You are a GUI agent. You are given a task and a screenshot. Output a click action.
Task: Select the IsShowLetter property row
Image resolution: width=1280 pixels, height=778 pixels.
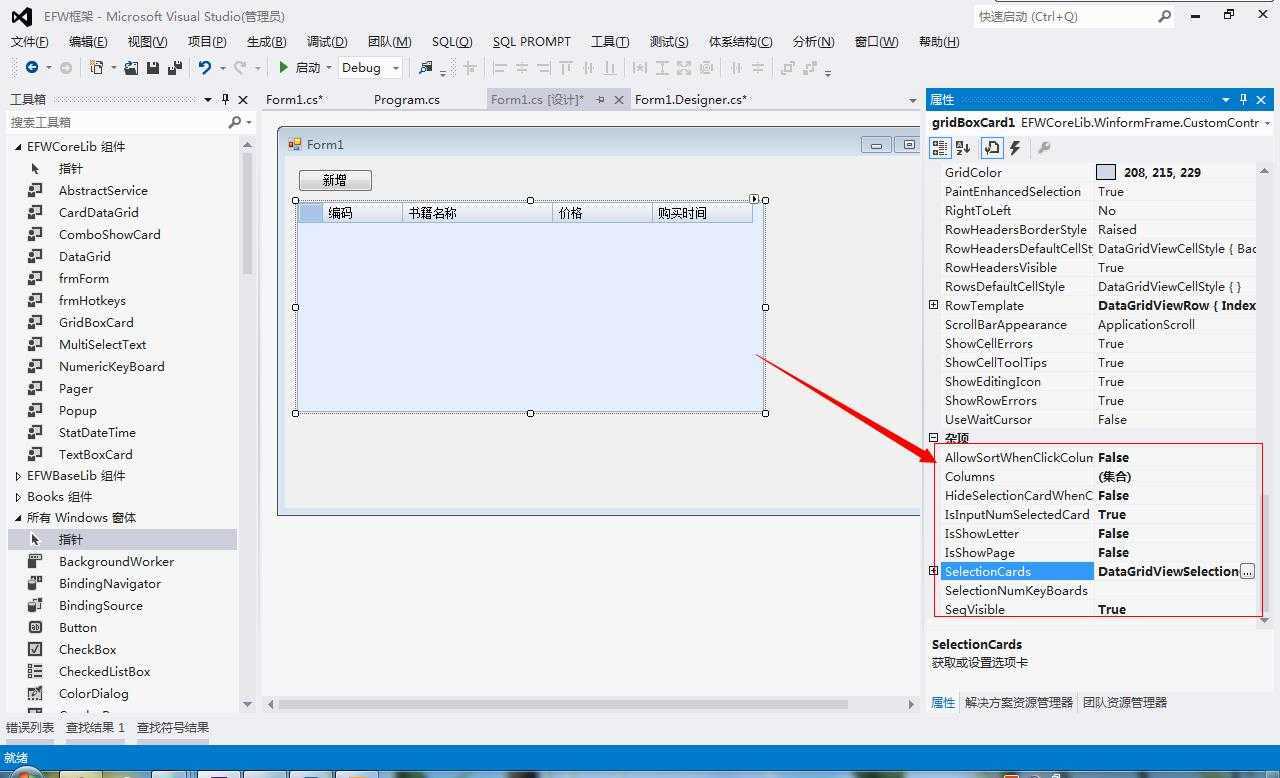1098,533
